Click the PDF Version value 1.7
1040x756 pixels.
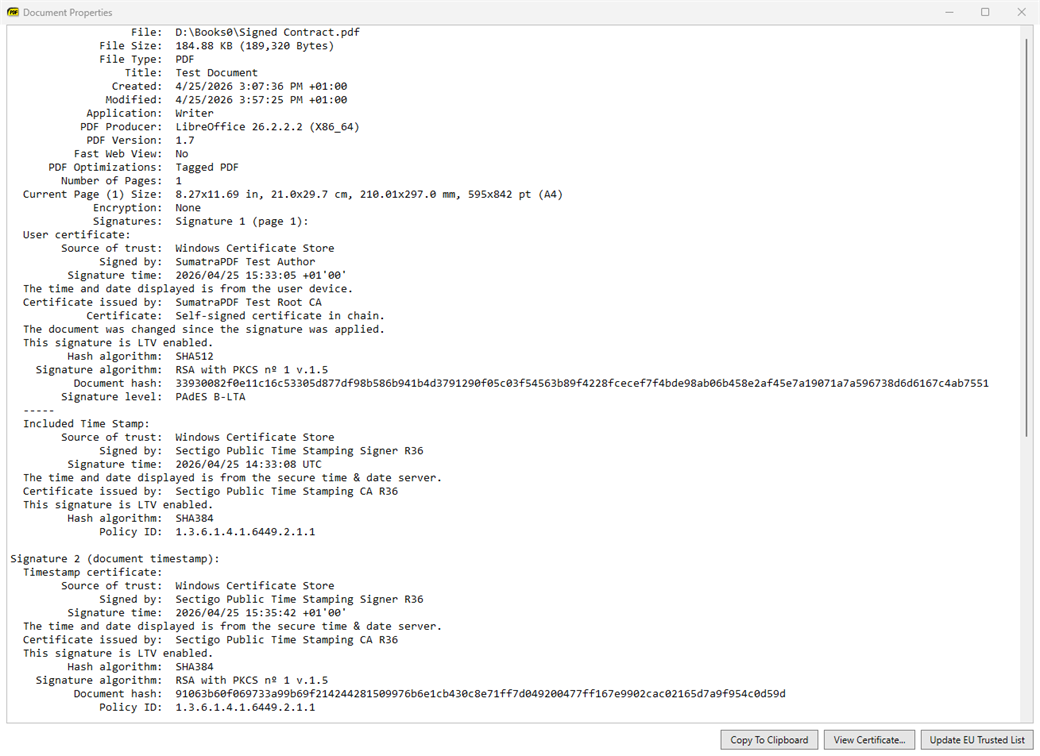185,140
